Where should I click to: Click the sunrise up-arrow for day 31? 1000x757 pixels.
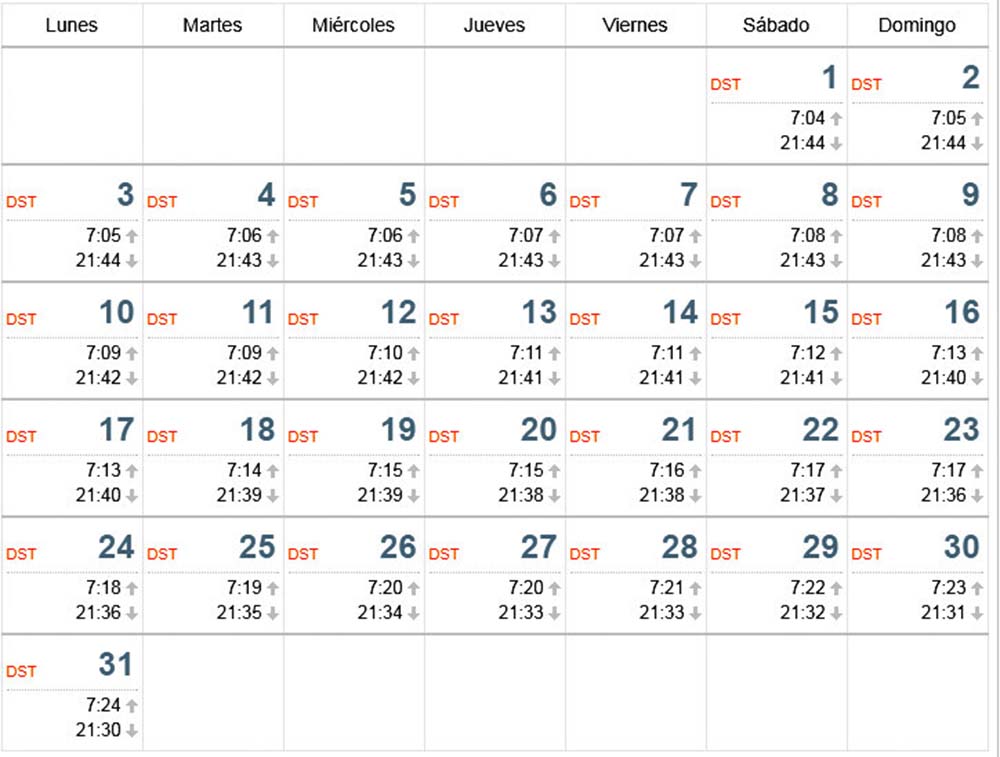131,705
